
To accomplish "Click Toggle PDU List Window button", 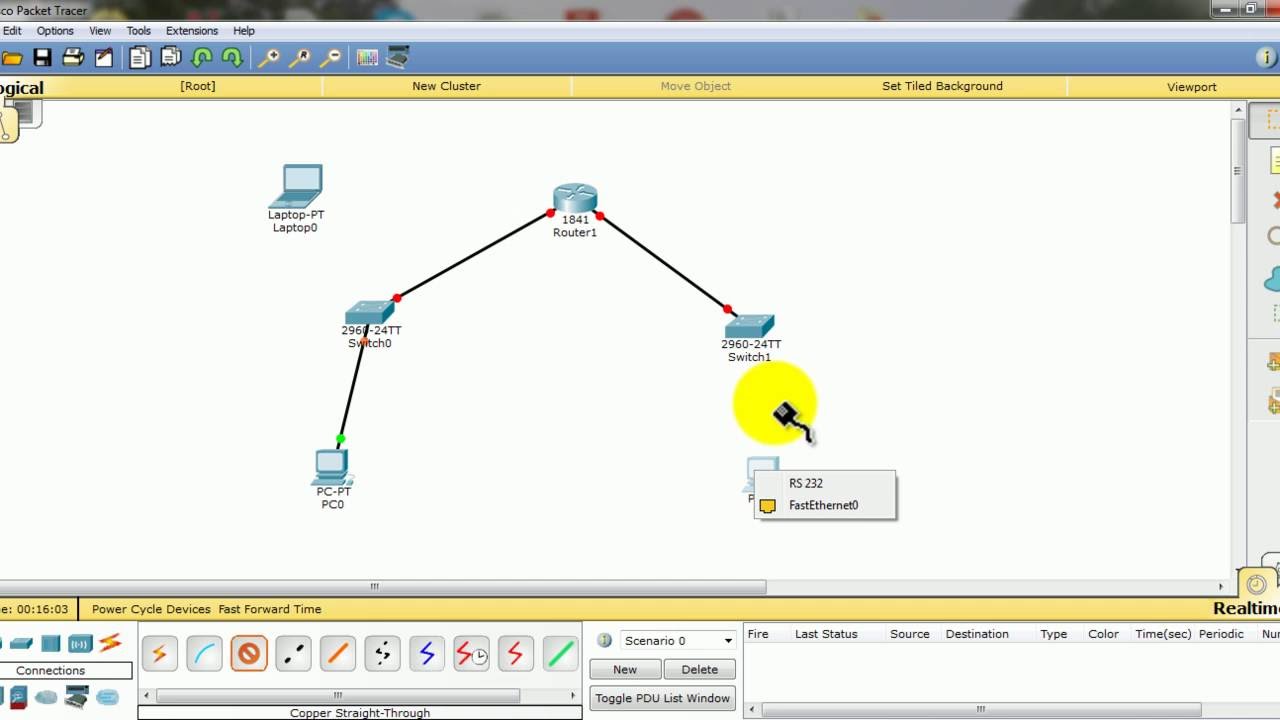I will point(663,698).
